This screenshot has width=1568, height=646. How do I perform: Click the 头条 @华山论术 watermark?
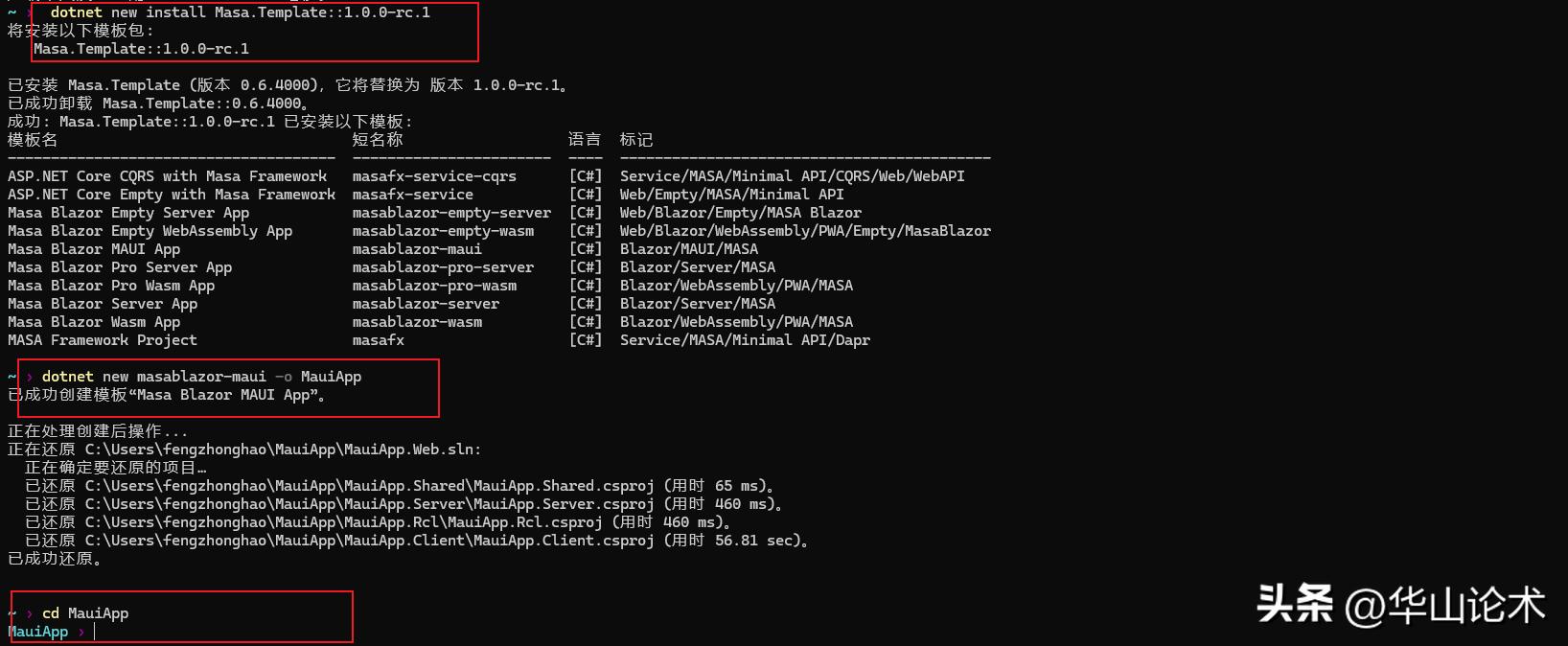click(x=1400, y=605)
